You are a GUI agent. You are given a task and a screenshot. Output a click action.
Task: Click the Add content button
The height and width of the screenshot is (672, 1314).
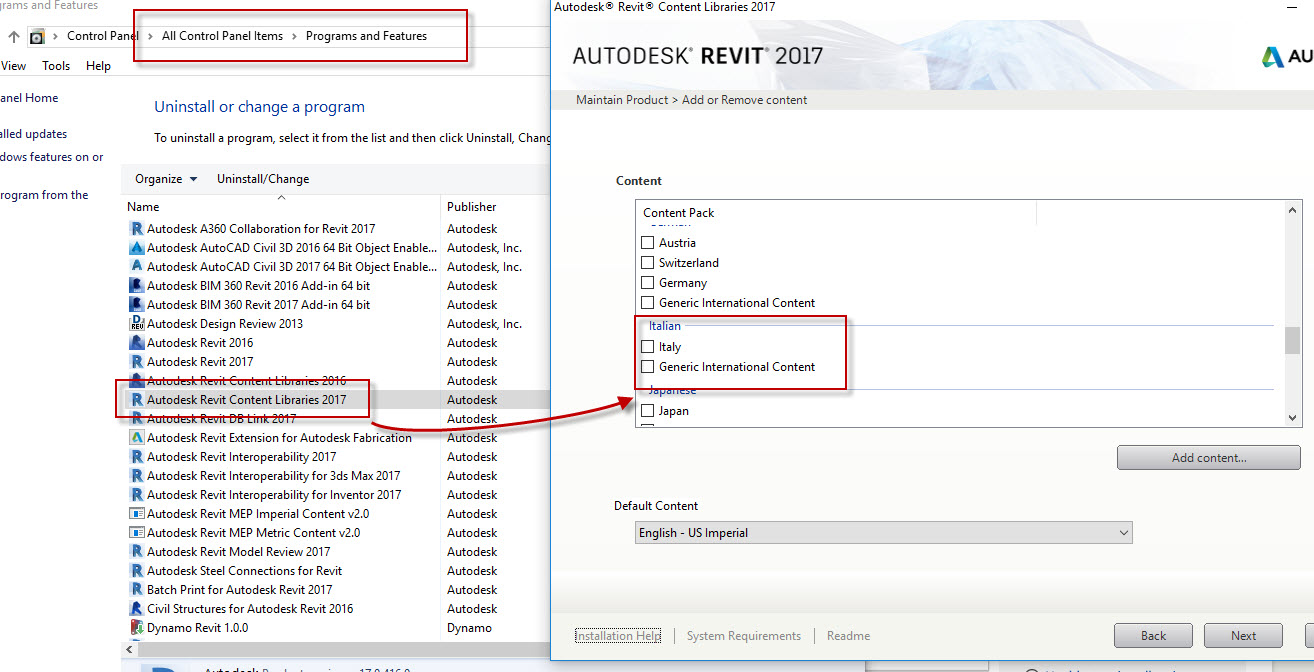(1209, 457)
